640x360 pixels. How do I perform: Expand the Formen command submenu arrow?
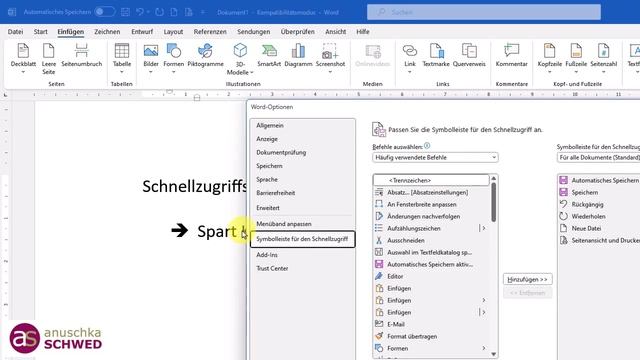click(484, 348)
